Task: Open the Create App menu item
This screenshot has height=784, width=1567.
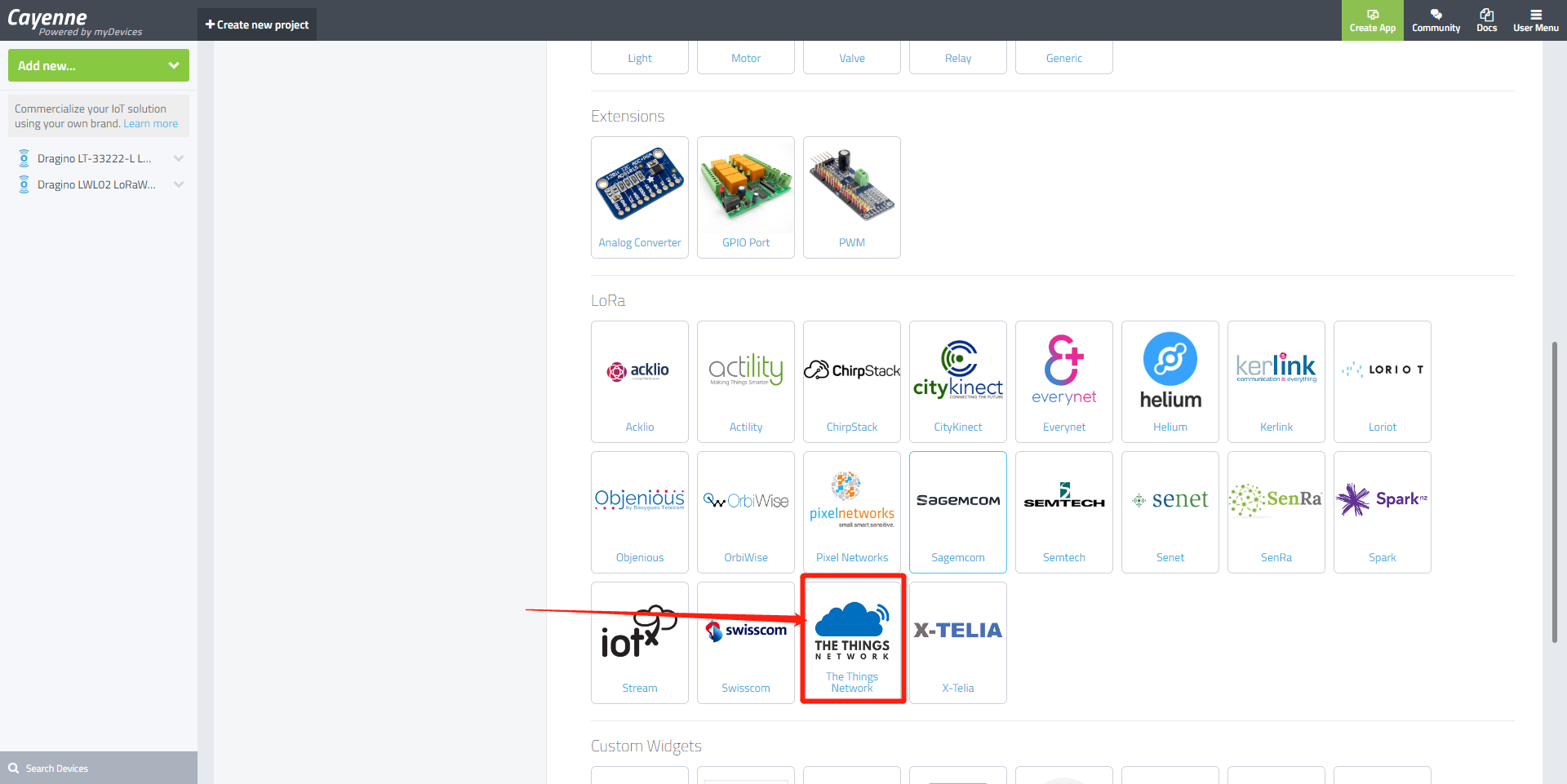Action: [1373, 20]
